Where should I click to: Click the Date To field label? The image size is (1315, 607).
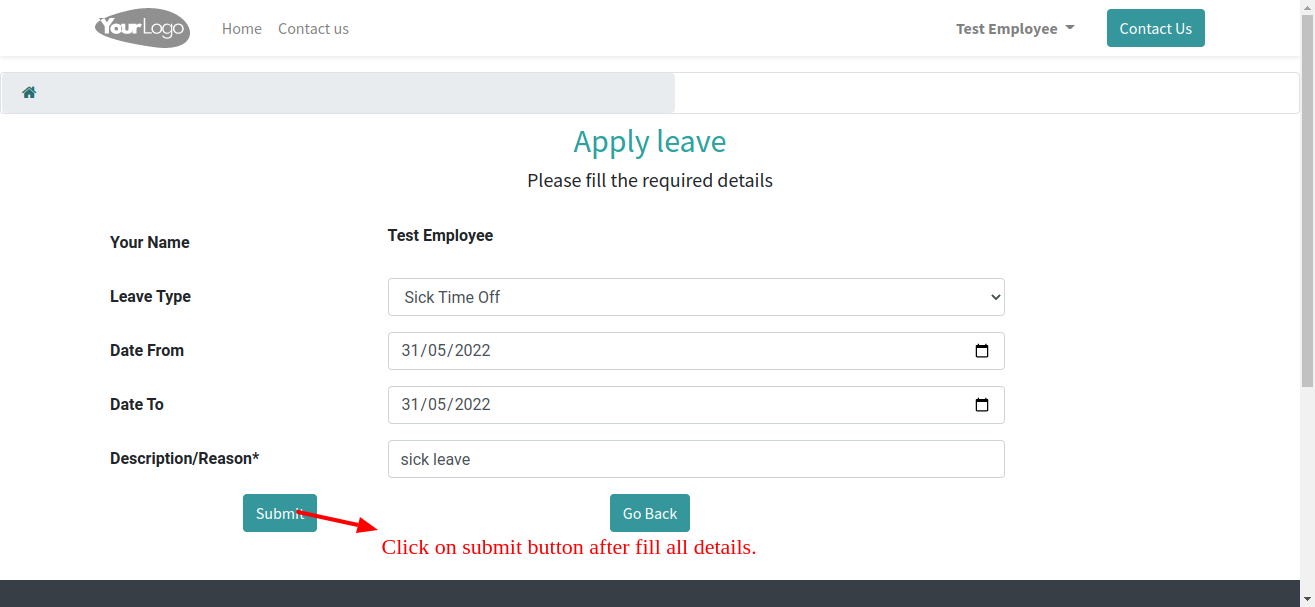137,405
